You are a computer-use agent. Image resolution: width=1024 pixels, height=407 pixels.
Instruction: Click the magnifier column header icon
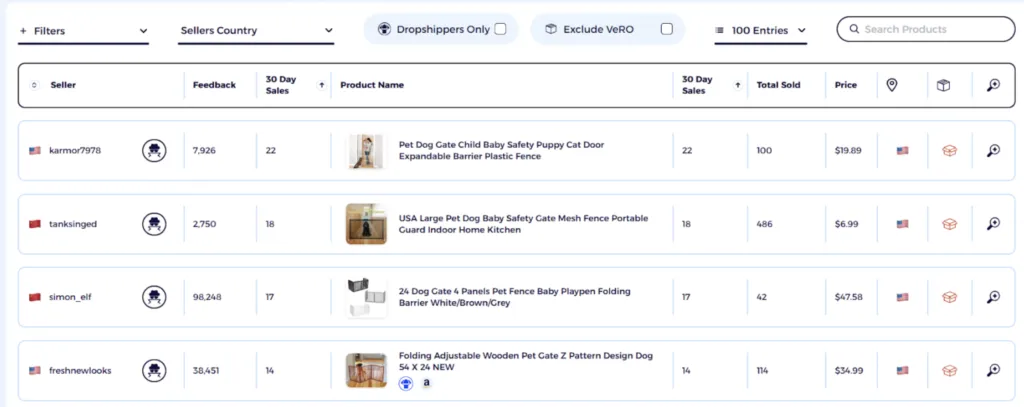993,85
